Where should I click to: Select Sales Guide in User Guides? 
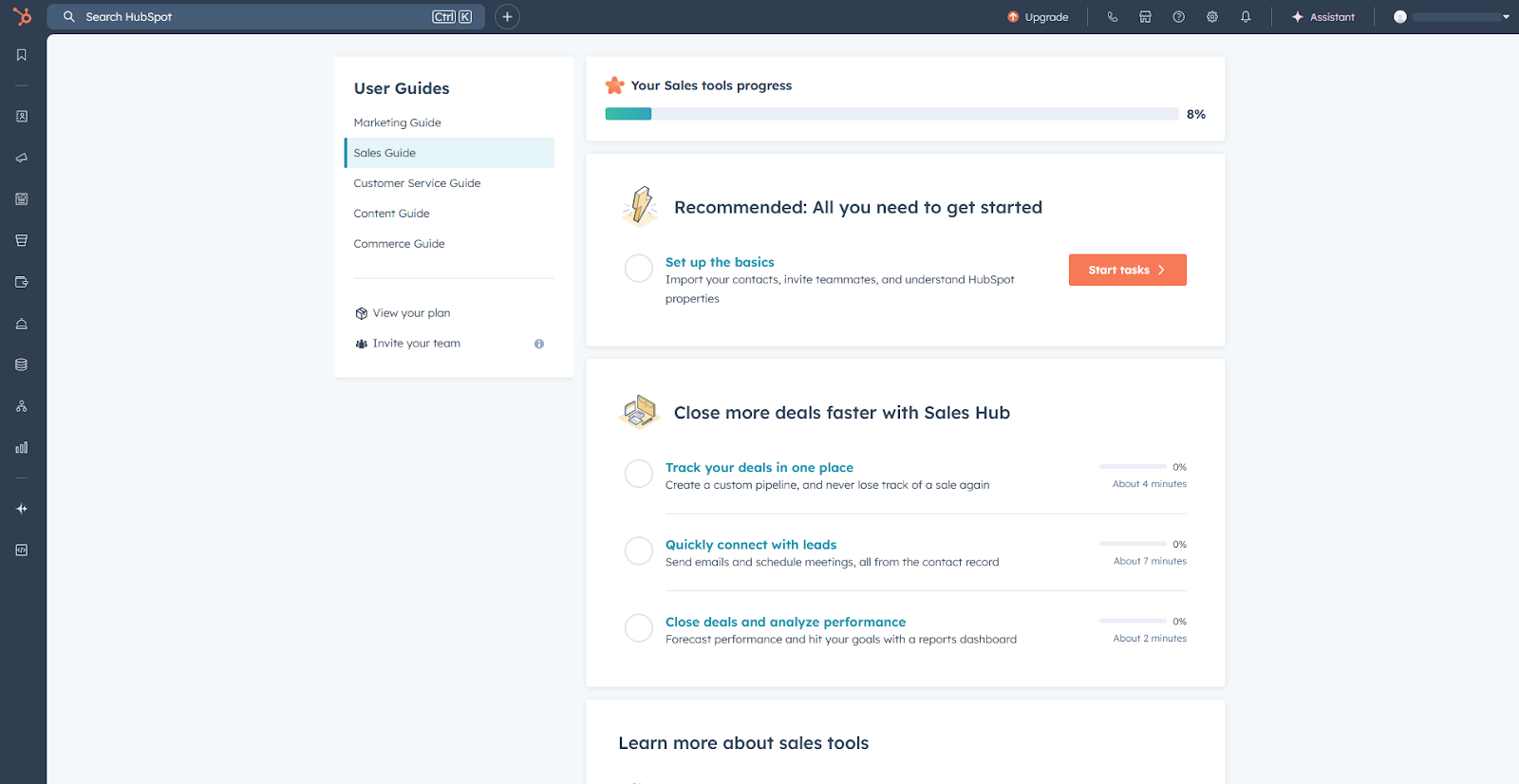(x=449, y=153)
